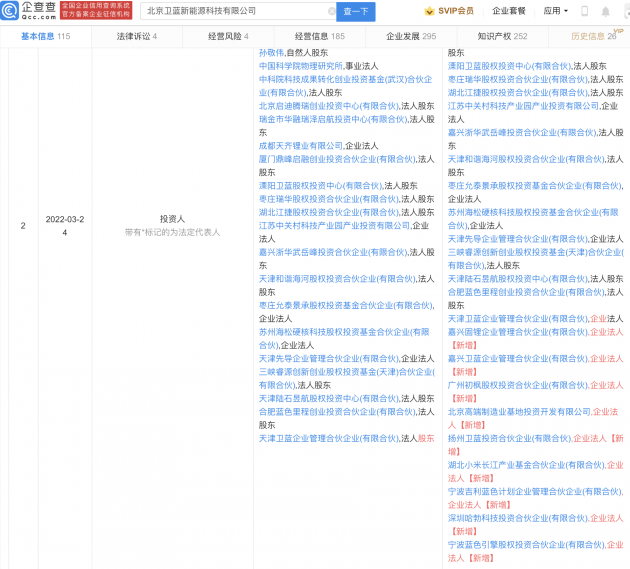Image resolution: width=630 pixels, height=569 pixels.
Task: Open 广州初枫股权投资合伙企业 link
Action: coord(518,385)
